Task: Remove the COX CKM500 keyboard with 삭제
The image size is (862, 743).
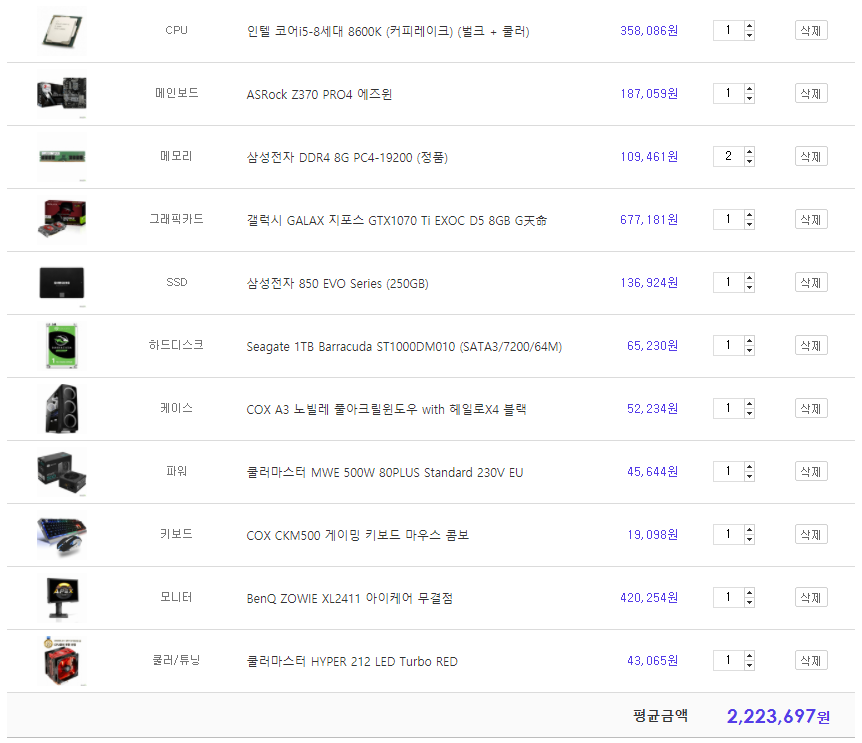Action: [x=811, y=534]
